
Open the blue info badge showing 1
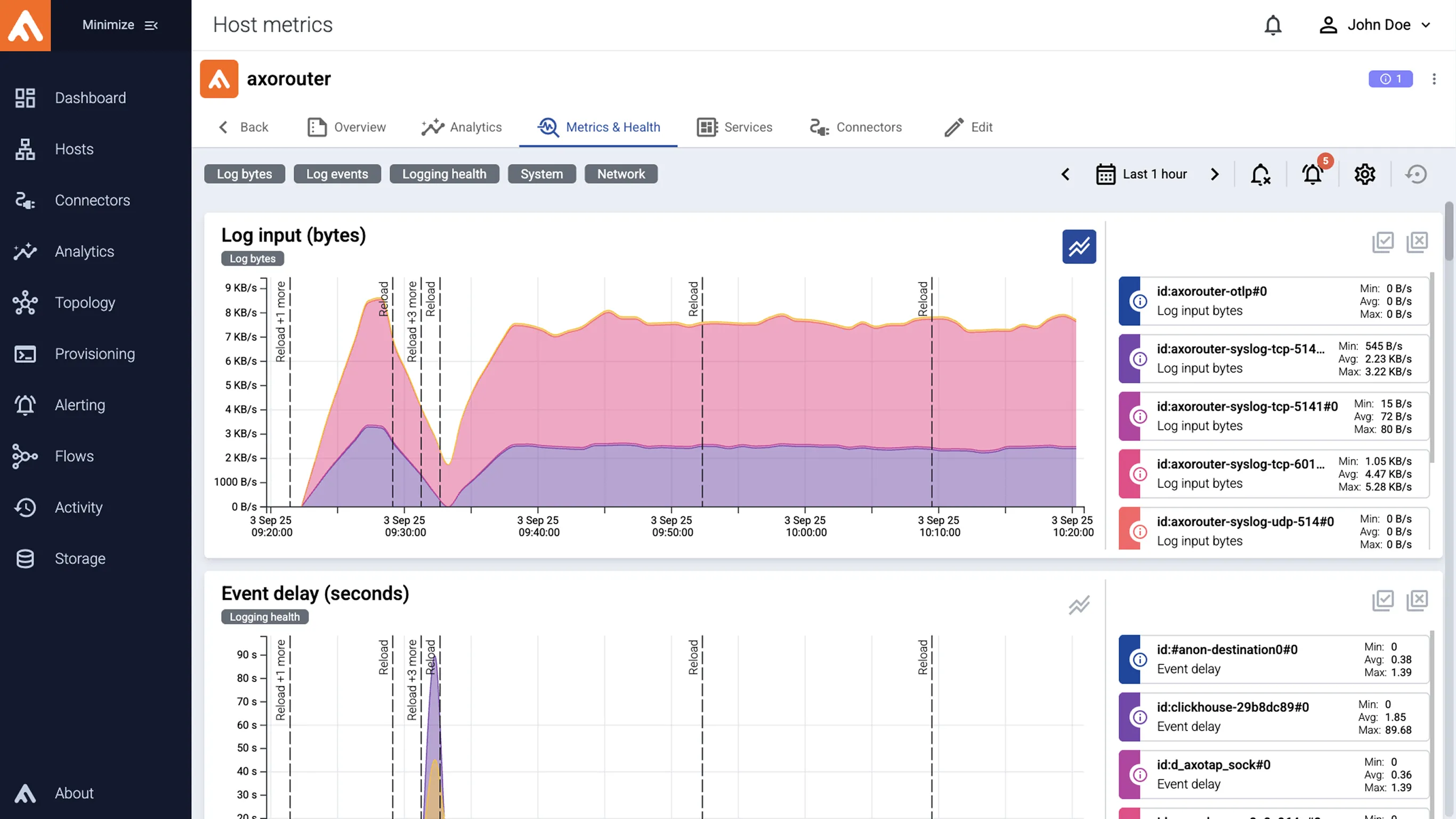pos(1390,79)
